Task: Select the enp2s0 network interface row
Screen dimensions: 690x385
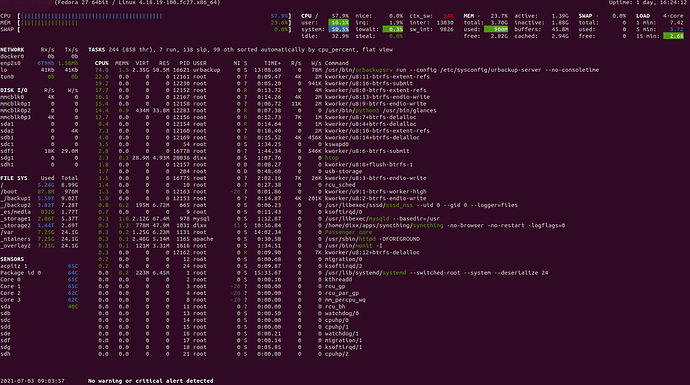Action: pyautogui.click(x=39, y=63)
